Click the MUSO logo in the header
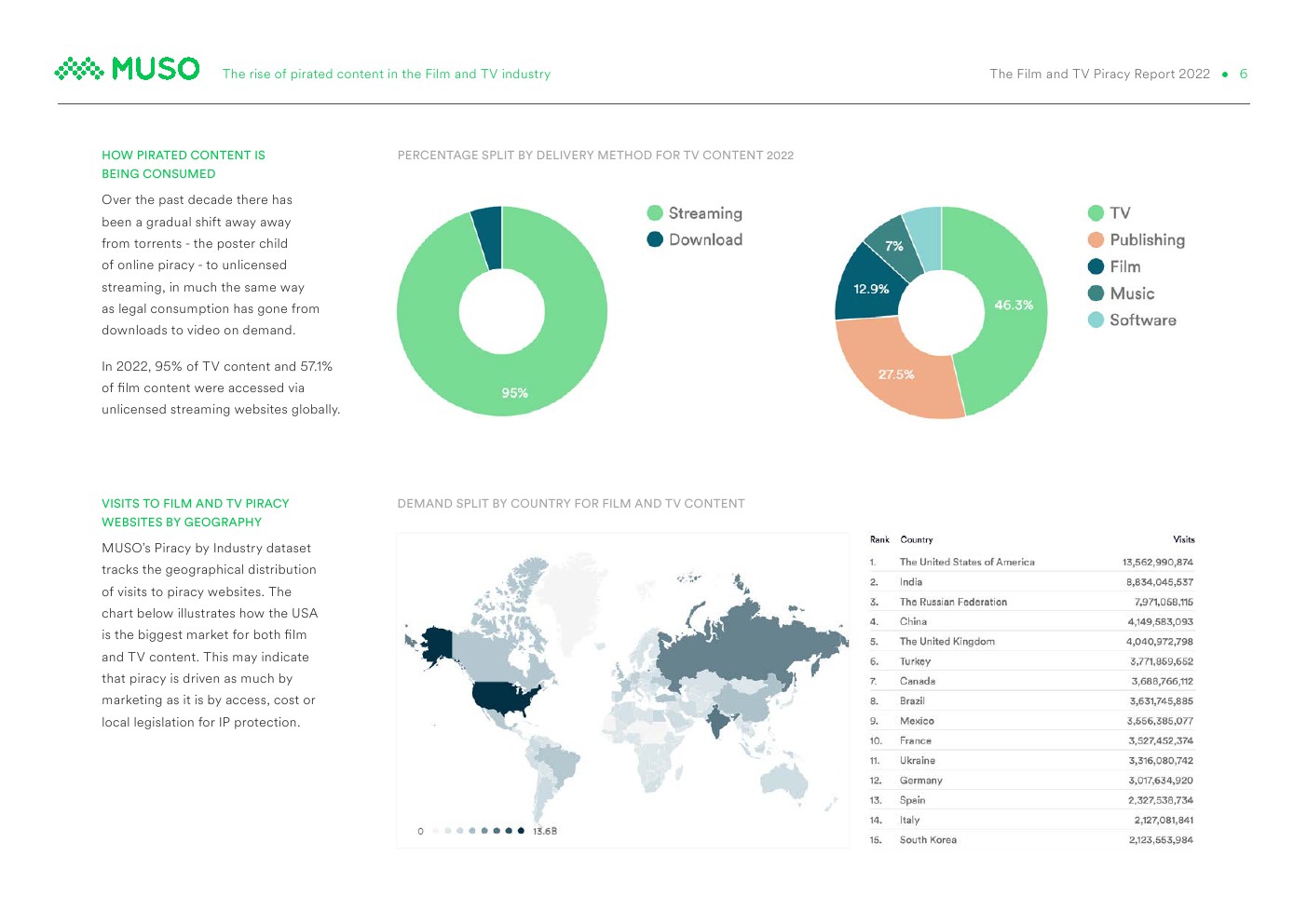The height and width of the screenshot is (924, 1307). coord(127,69)
